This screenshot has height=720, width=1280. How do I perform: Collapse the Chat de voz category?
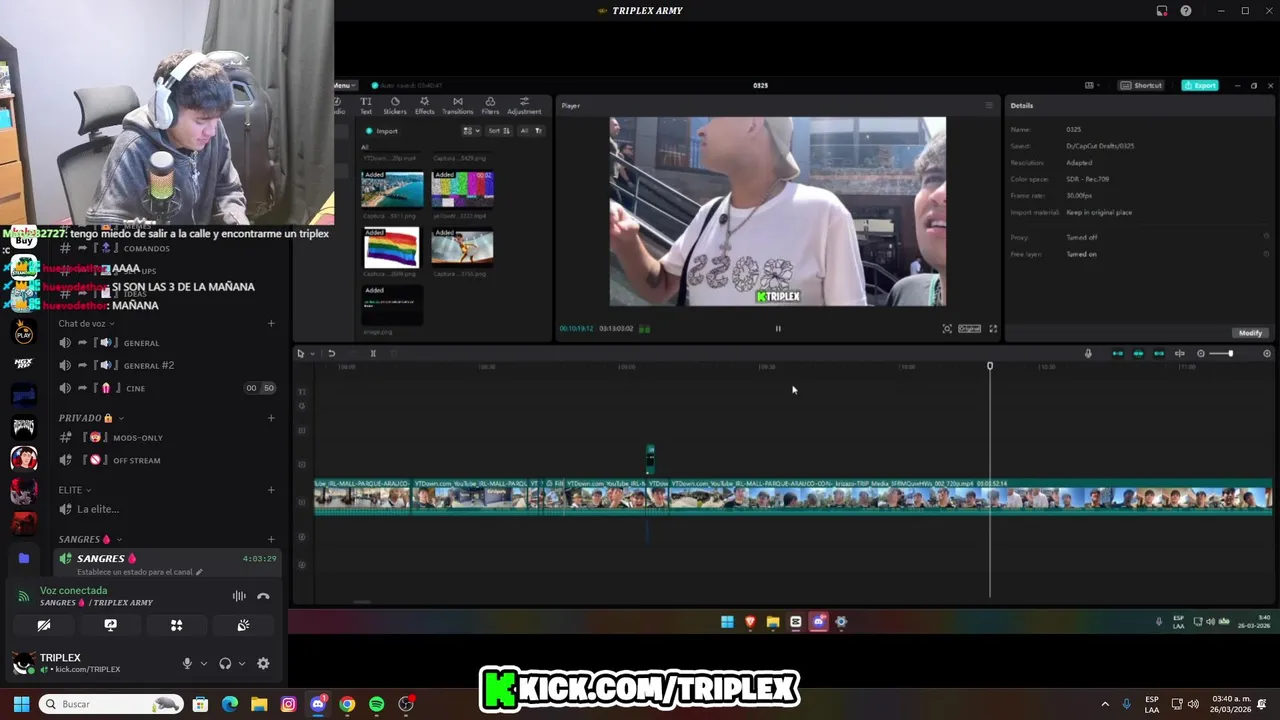(86, 324)
